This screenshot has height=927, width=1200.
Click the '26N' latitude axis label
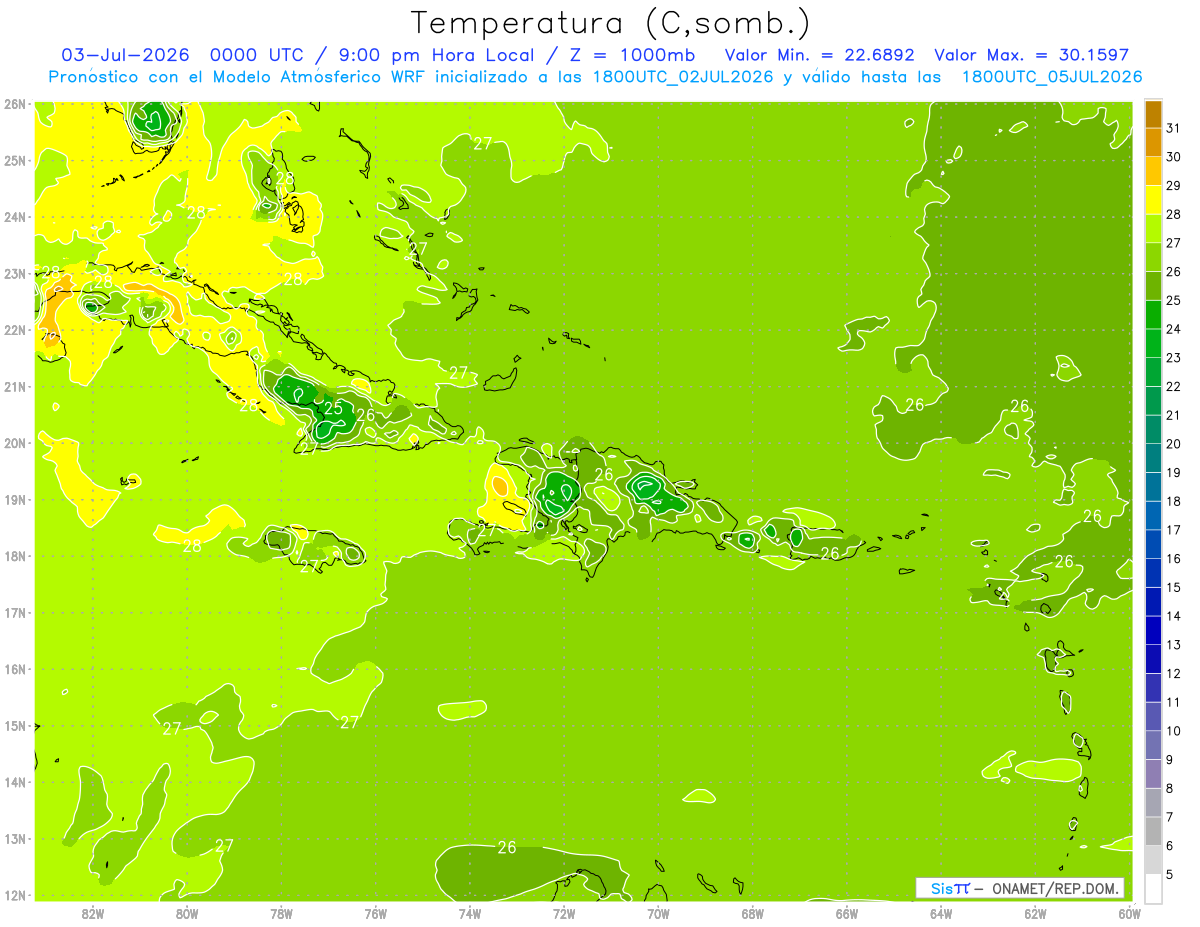pyautogui.click(x=15, y=104)
